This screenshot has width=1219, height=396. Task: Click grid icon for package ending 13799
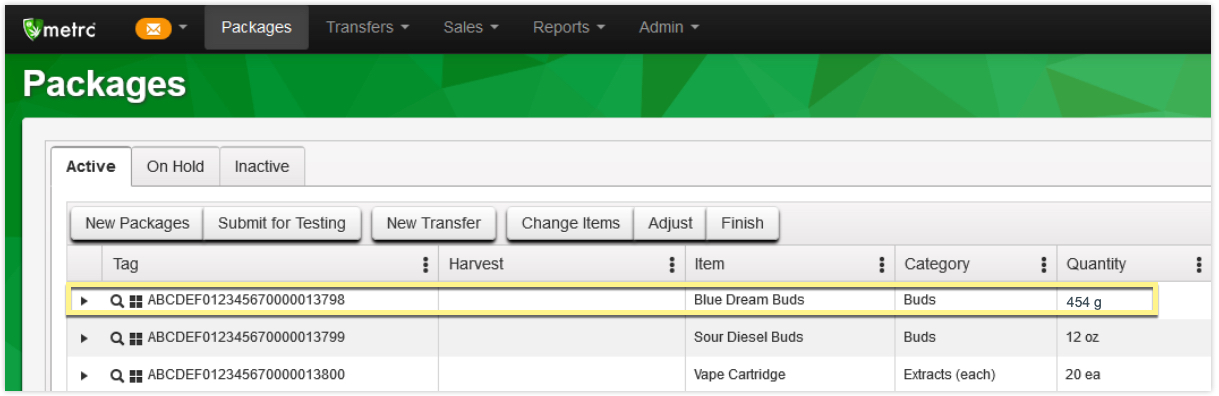tap(136, 338)
